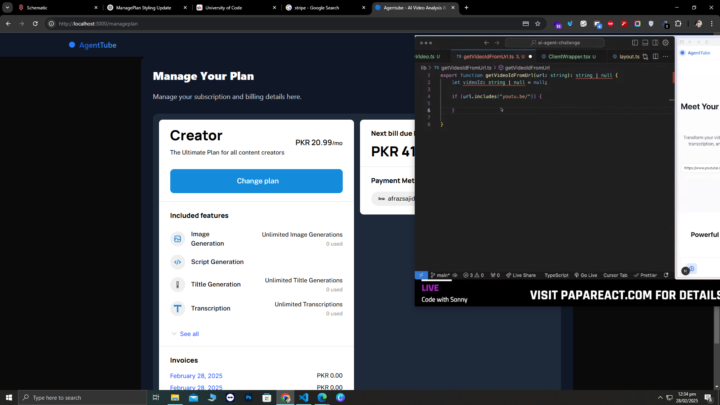The width and height of the screenshot is (720, 405).
Task: Open Photoshop from the taskbar
Action: coord(248,398)
